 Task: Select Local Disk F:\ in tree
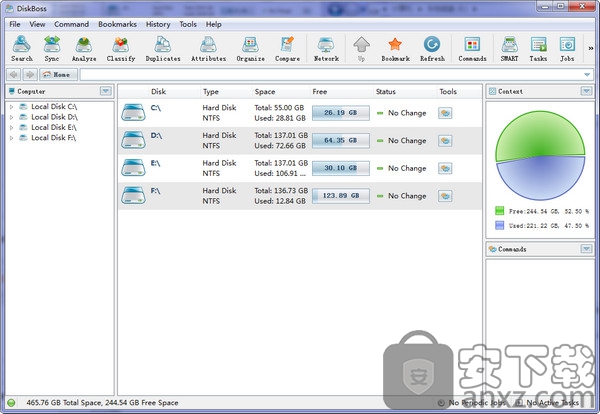pos(54,138)
